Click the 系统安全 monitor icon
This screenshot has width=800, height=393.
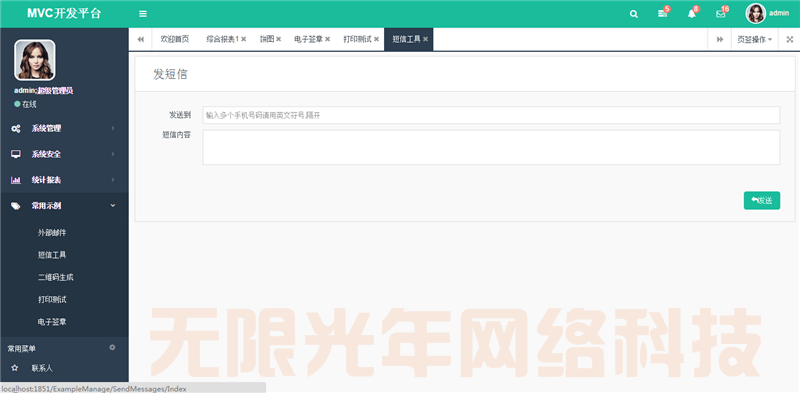[x=16, y=154]
